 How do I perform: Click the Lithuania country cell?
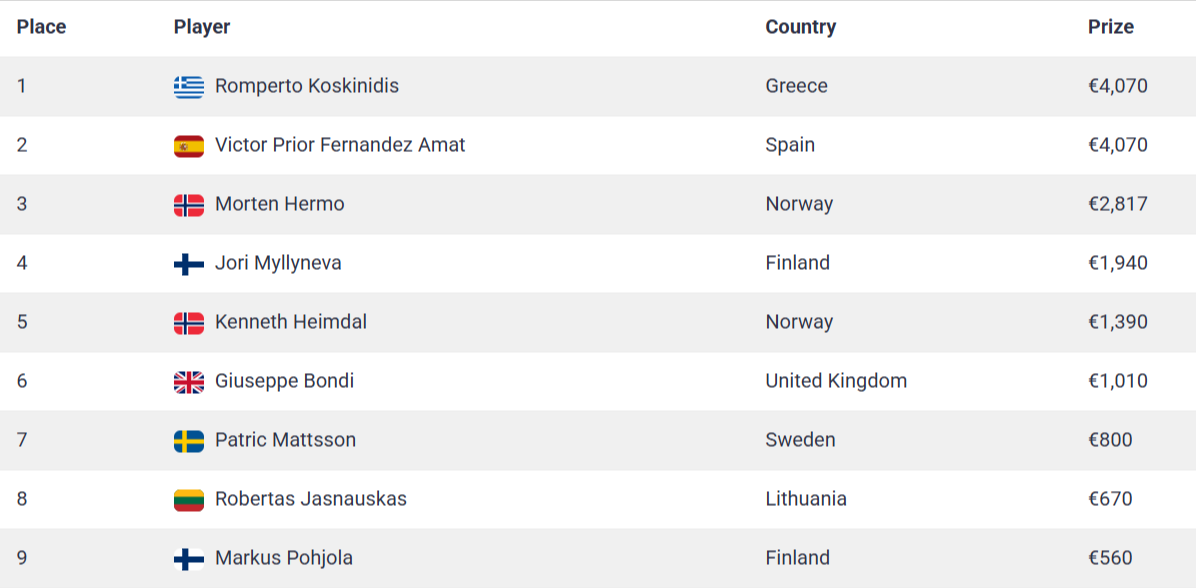(x=805, y=499)
